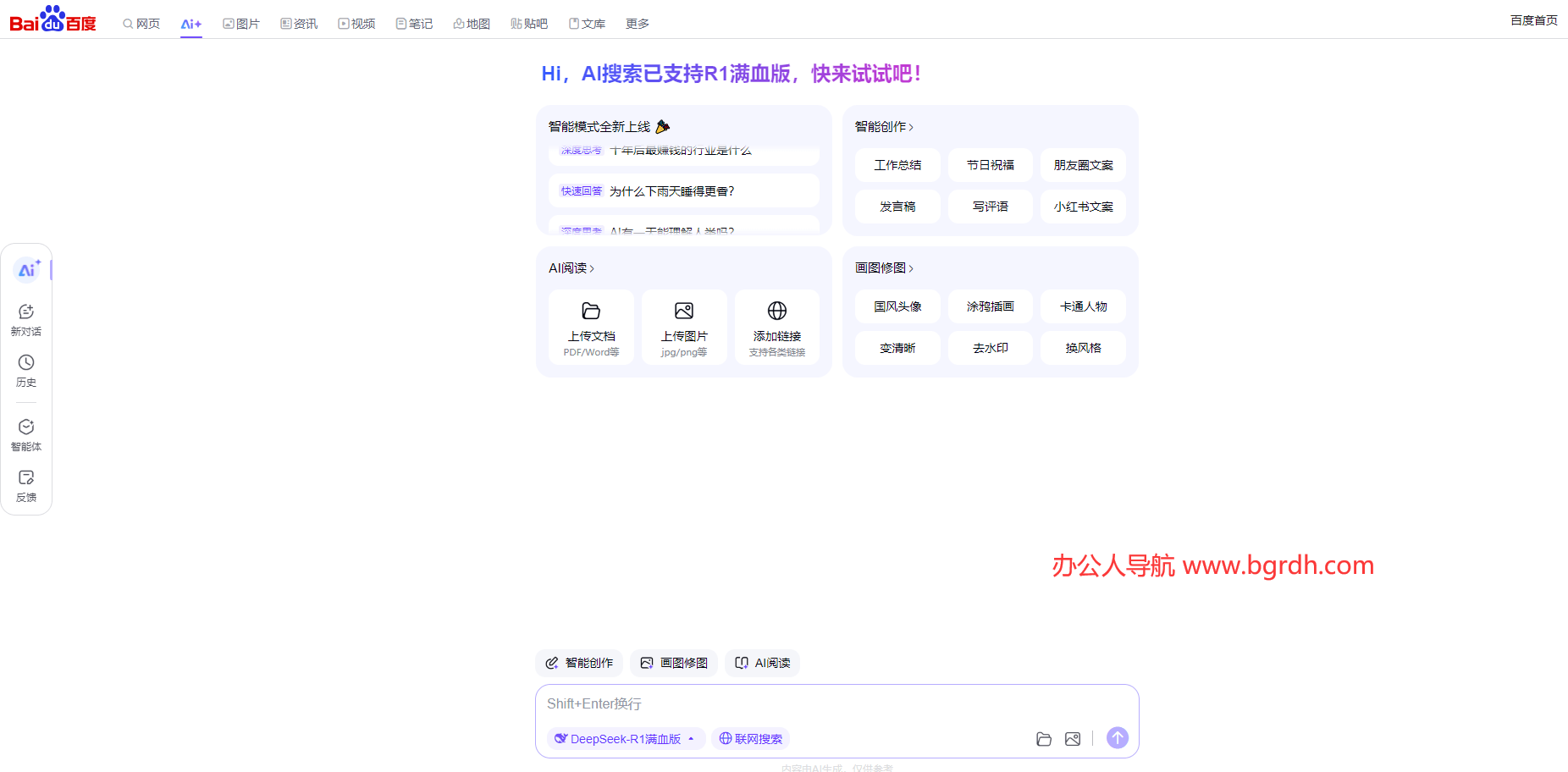The width and height of the screenshot is (1568, 772).
Task: Expand the 智能创作 section header
Action: click(x=884, y=127)
